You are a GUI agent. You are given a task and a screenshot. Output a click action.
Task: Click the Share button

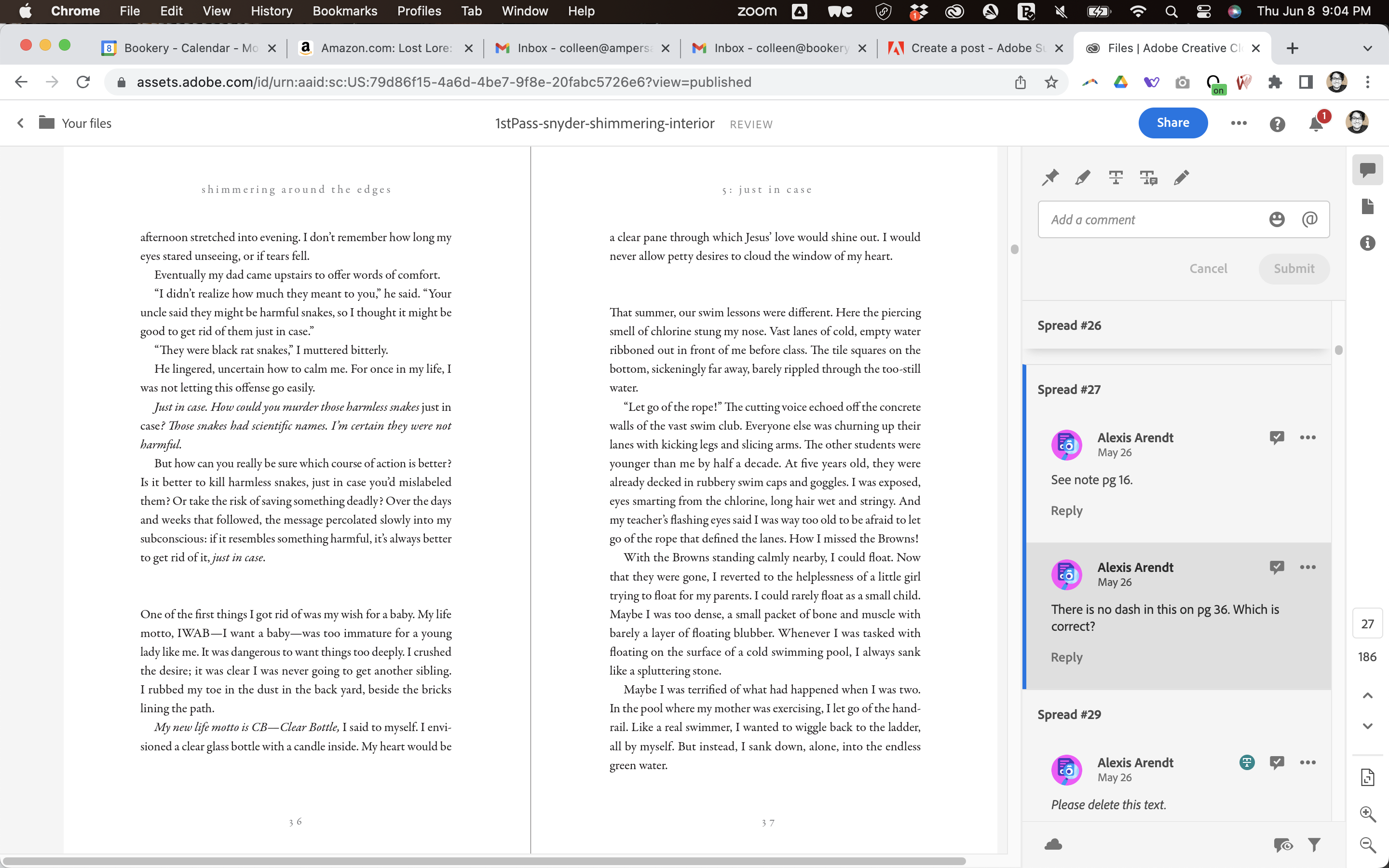[1172, 122]
